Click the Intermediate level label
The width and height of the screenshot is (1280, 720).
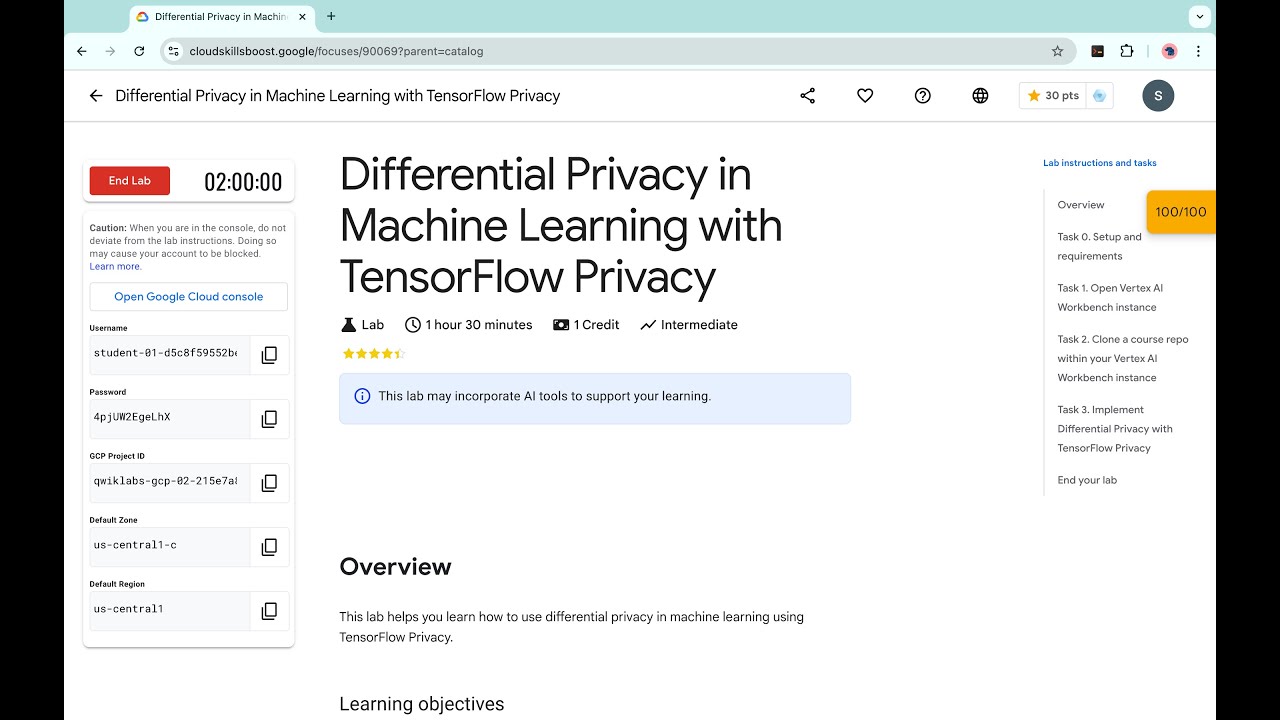[x=689, y=325]
